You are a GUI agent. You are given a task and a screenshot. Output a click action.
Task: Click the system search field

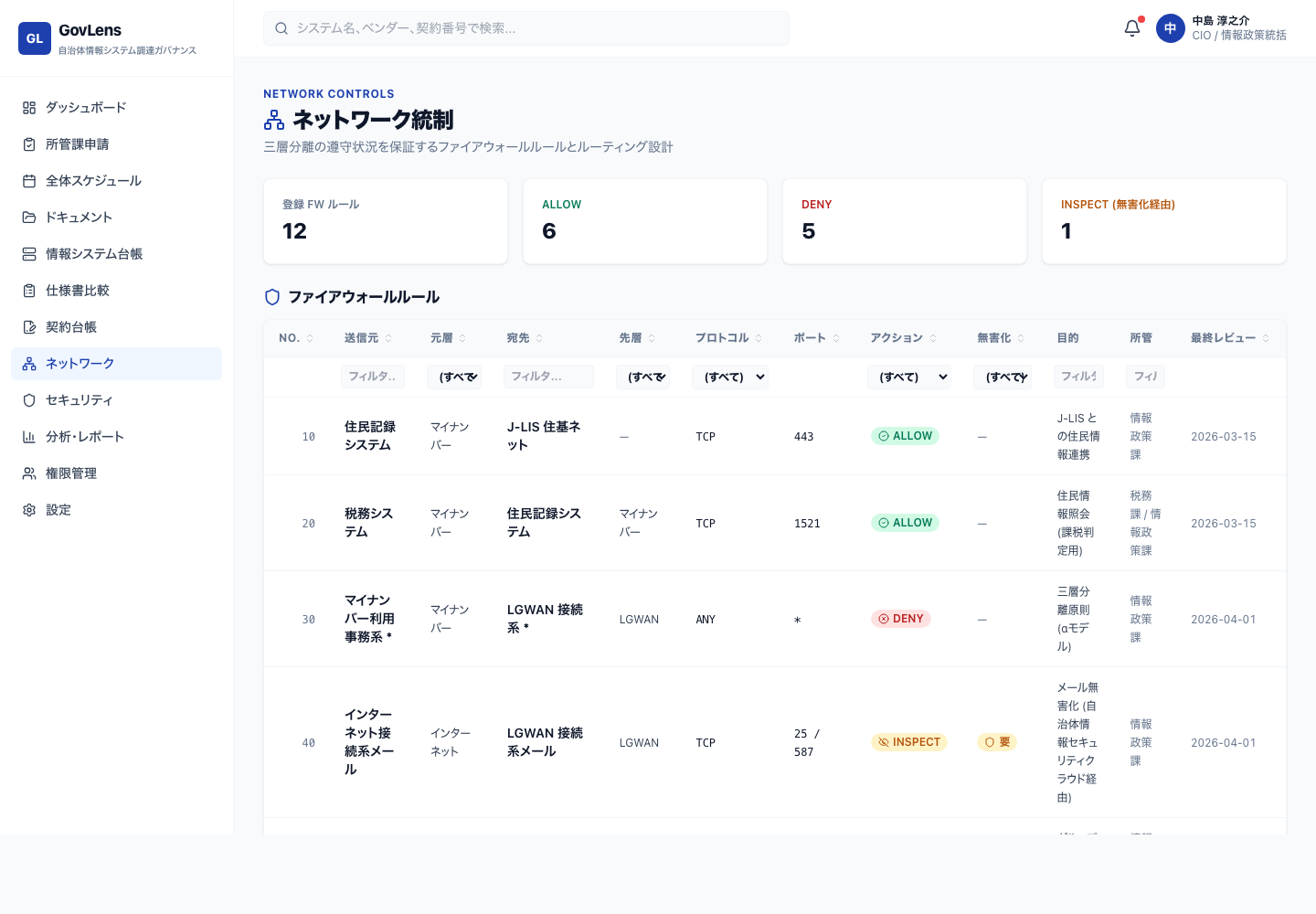point(526,28)
